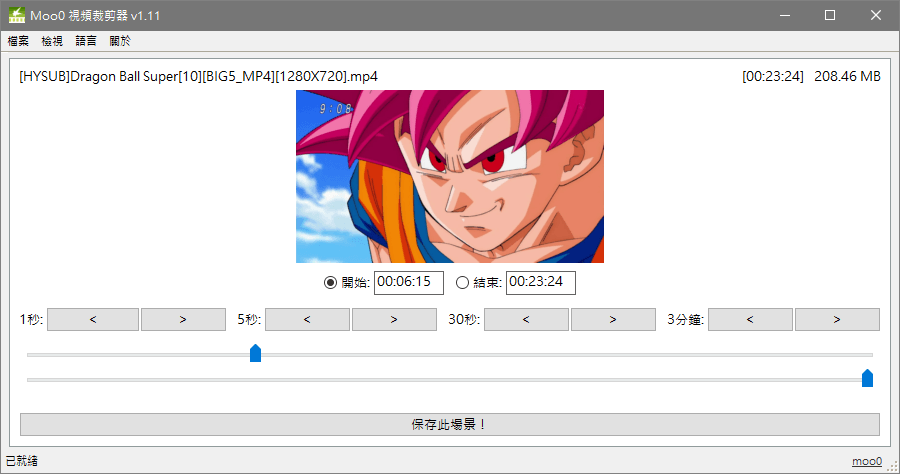Screen dimensions: 900x474
Task: Click the video preview thumbnail
Action: [x=450, y=176]
